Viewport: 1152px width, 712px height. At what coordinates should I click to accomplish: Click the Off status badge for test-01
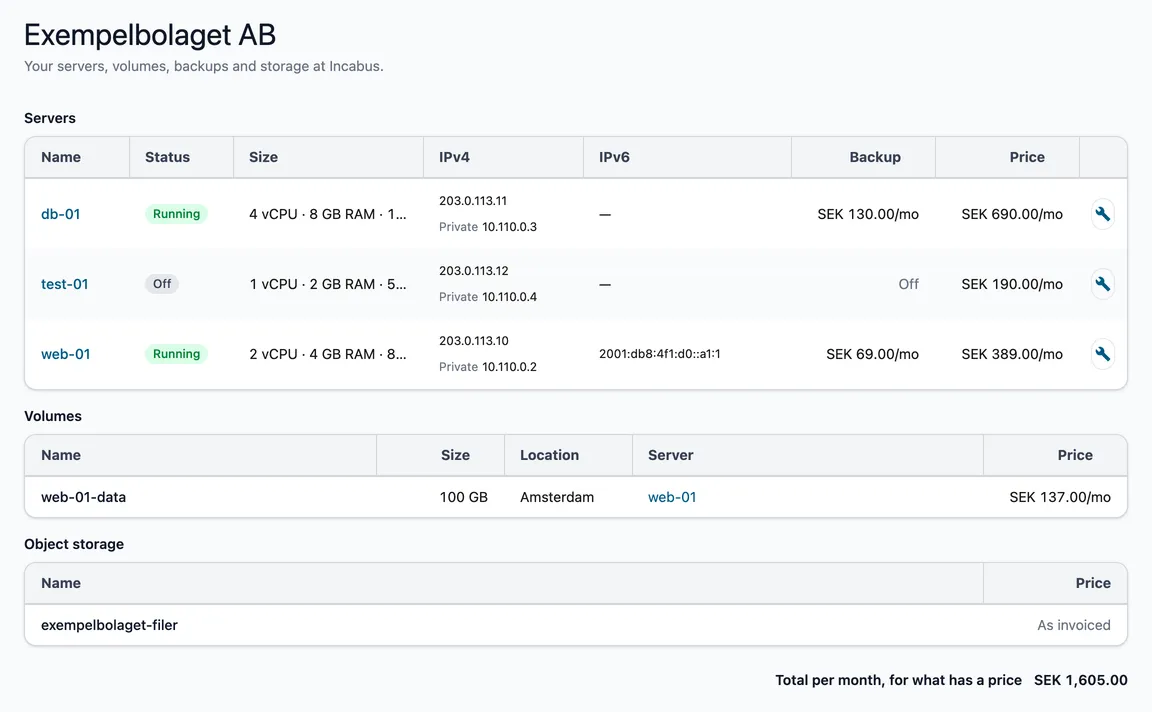click(x=162, y=284)
